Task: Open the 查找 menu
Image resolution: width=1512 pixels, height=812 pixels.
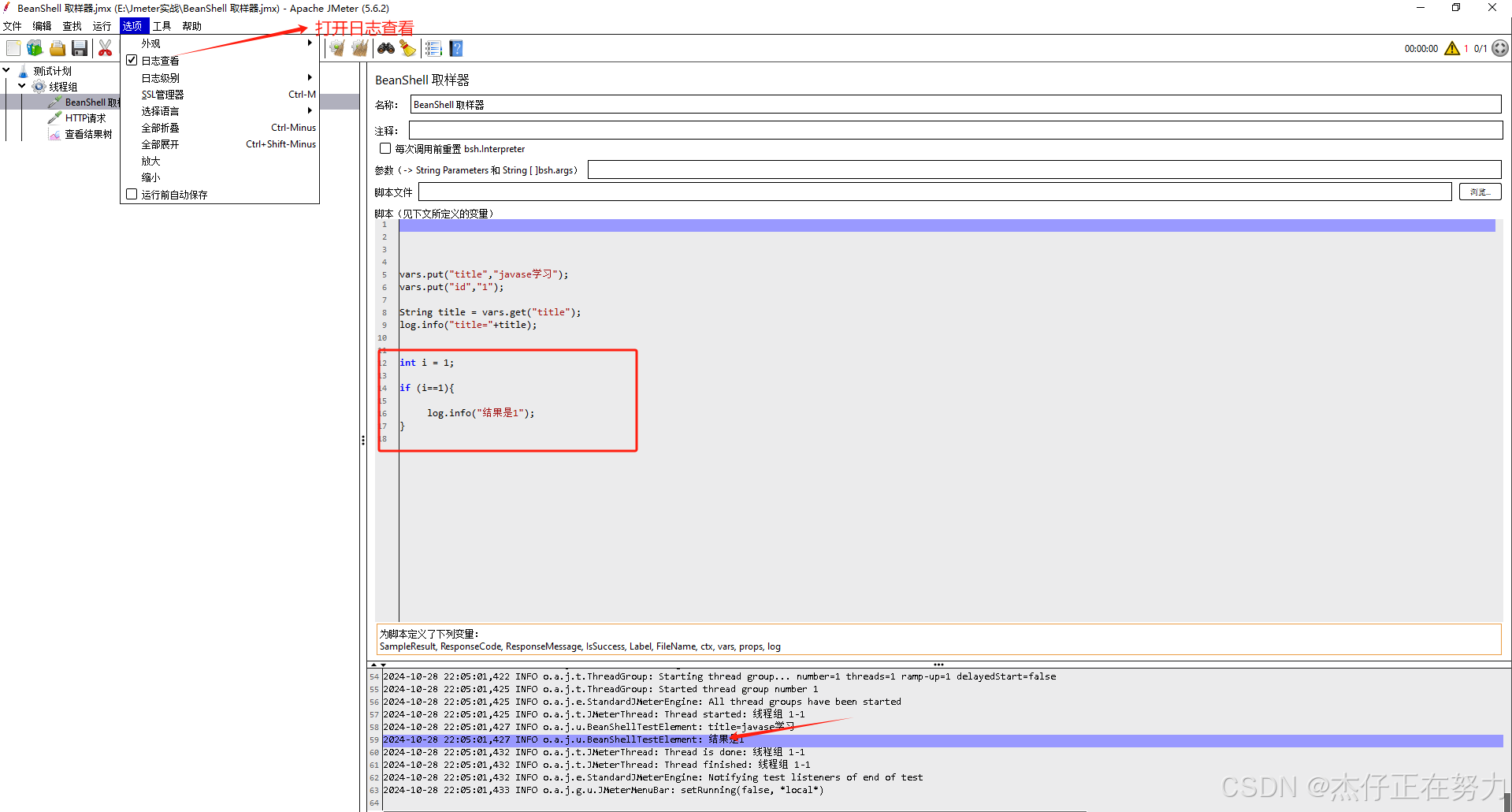Action: click(x=72, y=26)
